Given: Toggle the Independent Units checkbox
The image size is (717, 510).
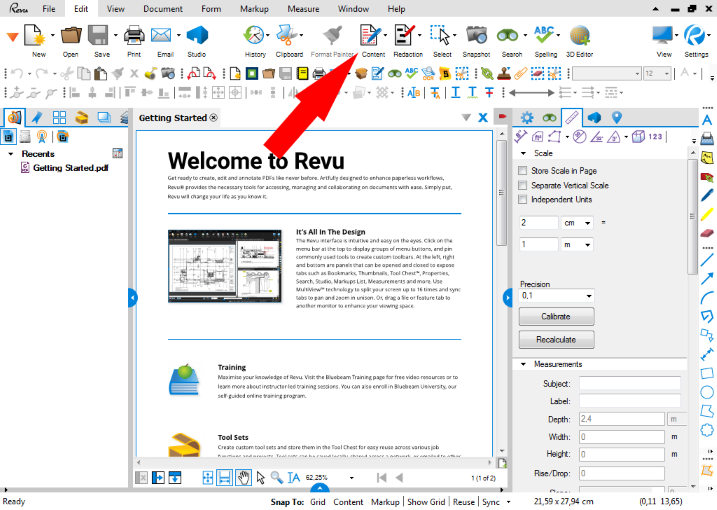Looking at the screenshot, I should [x=523, y=199].
